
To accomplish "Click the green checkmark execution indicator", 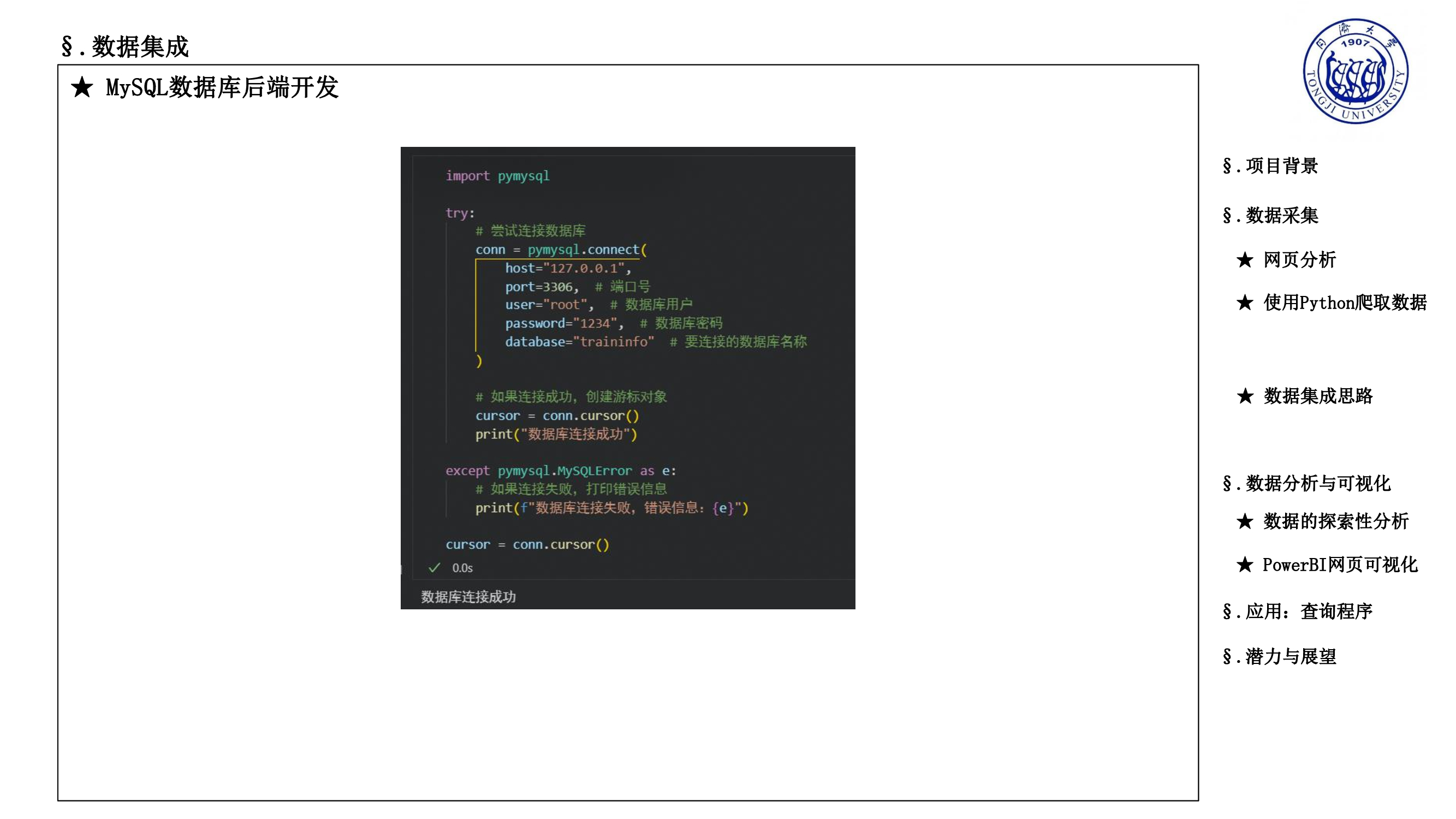I will (x=434, y=568).
